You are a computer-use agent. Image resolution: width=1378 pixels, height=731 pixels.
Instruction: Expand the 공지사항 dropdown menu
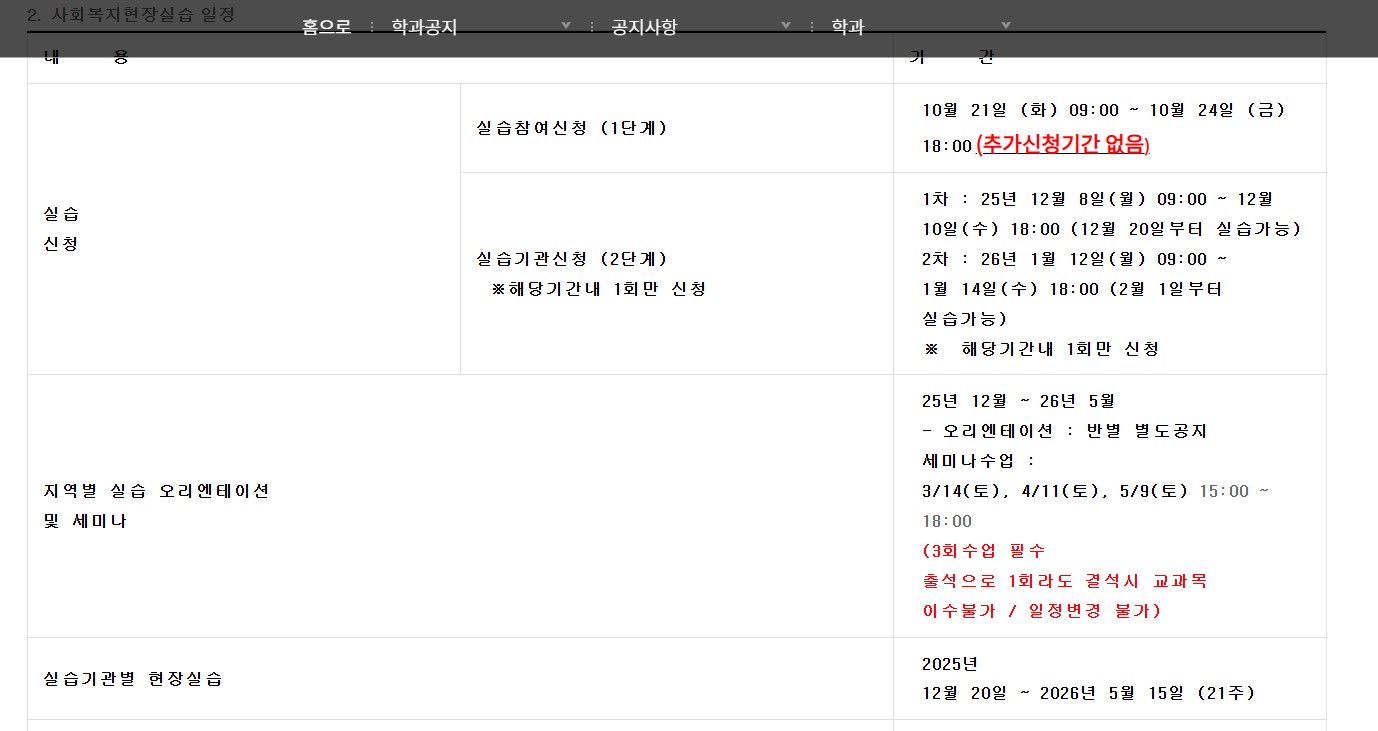[702, 28]
